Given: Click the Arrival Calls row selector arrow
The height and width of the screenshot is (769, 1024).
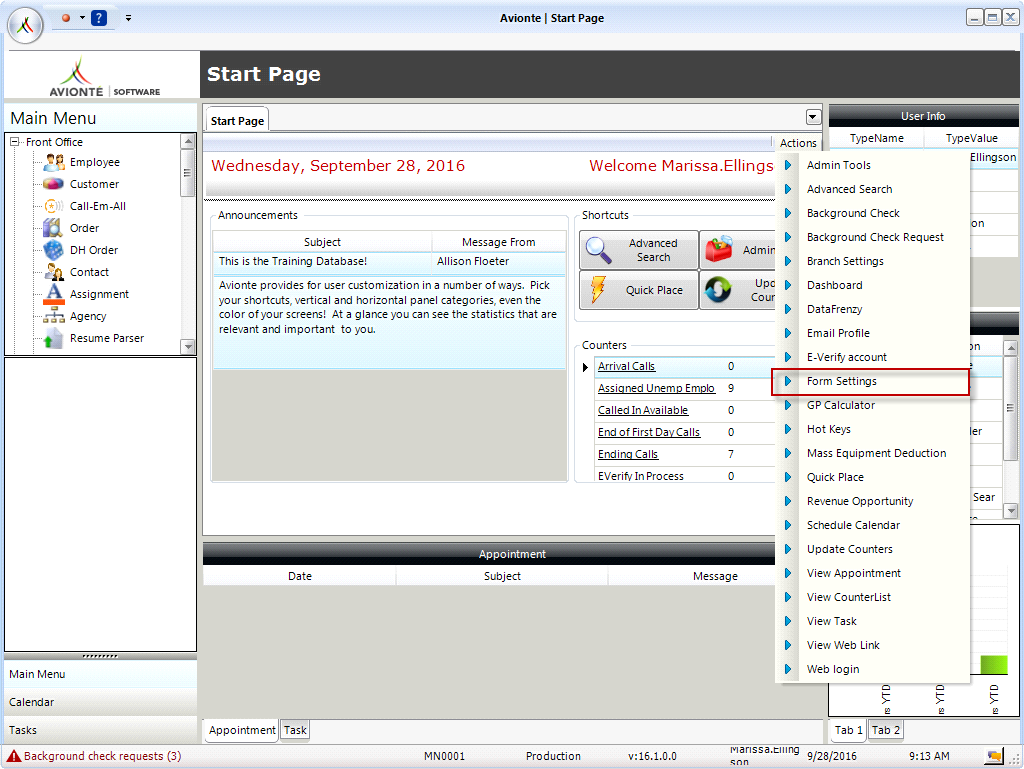Looking at the screenshot, I should tap(586, 368).
